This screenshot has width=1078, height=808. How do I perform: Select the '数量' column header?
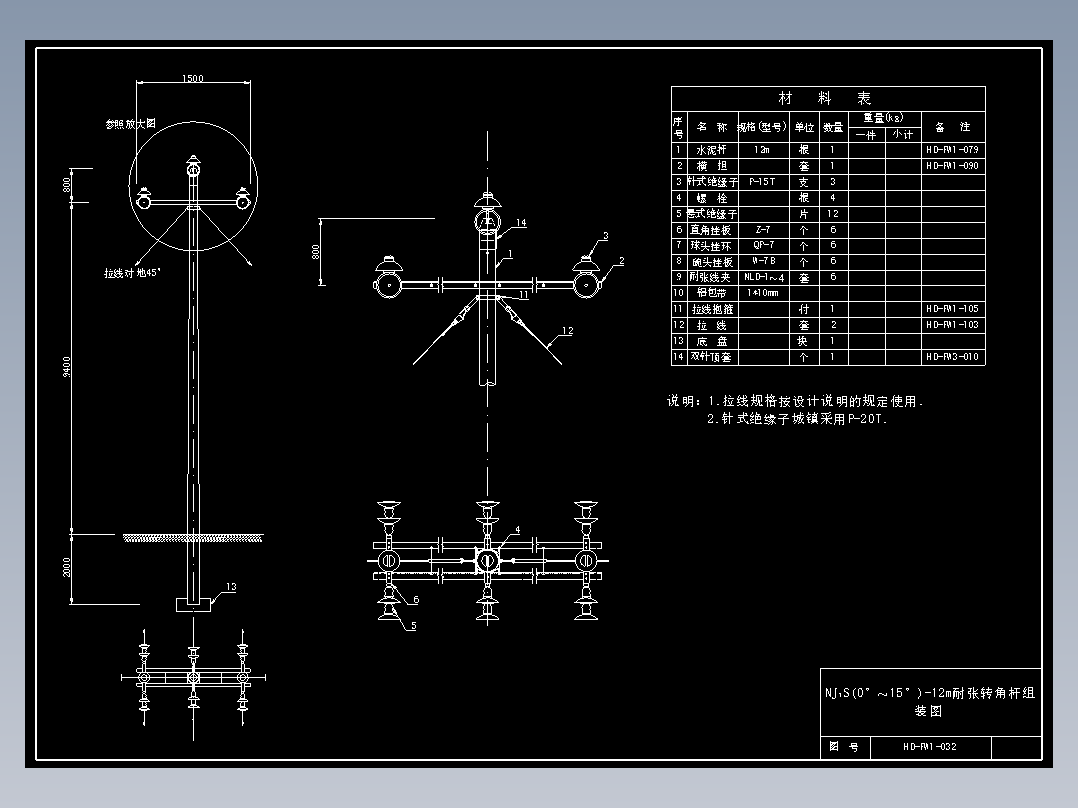pyautogui.click(x=833, y=127)
